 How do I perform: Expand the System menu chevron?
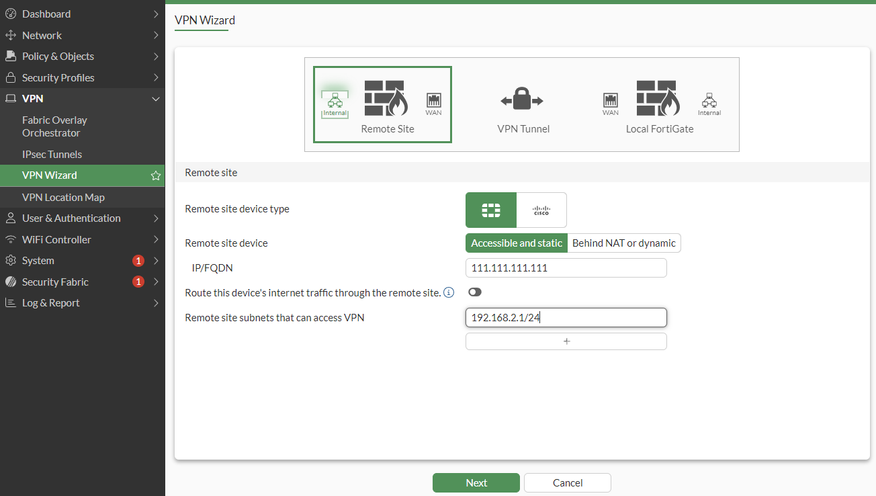click(x=156, y=261)
